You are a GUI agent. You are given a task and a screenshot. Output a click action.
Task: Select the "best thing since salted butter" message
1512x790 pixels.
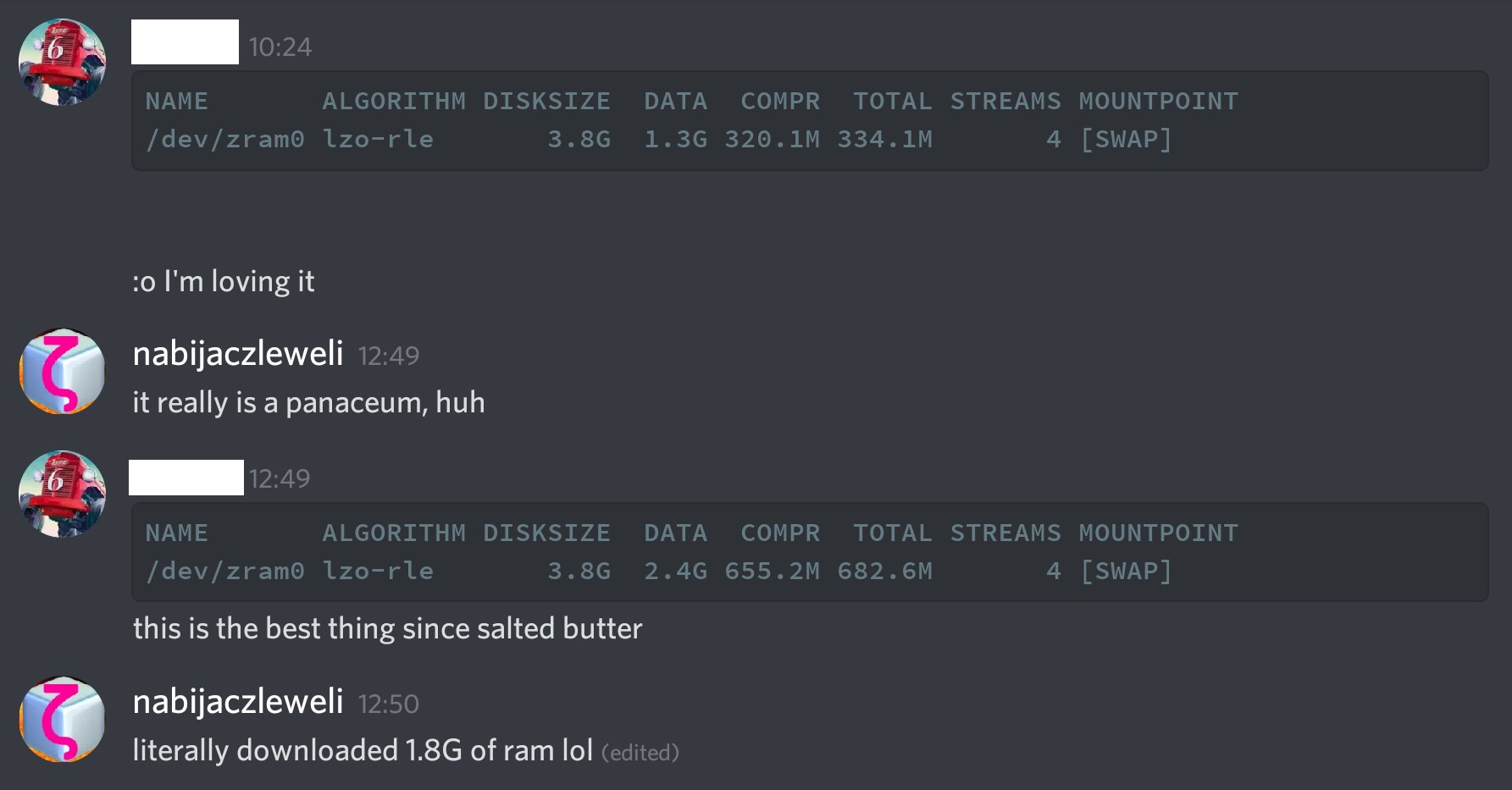tap(388, 628)
